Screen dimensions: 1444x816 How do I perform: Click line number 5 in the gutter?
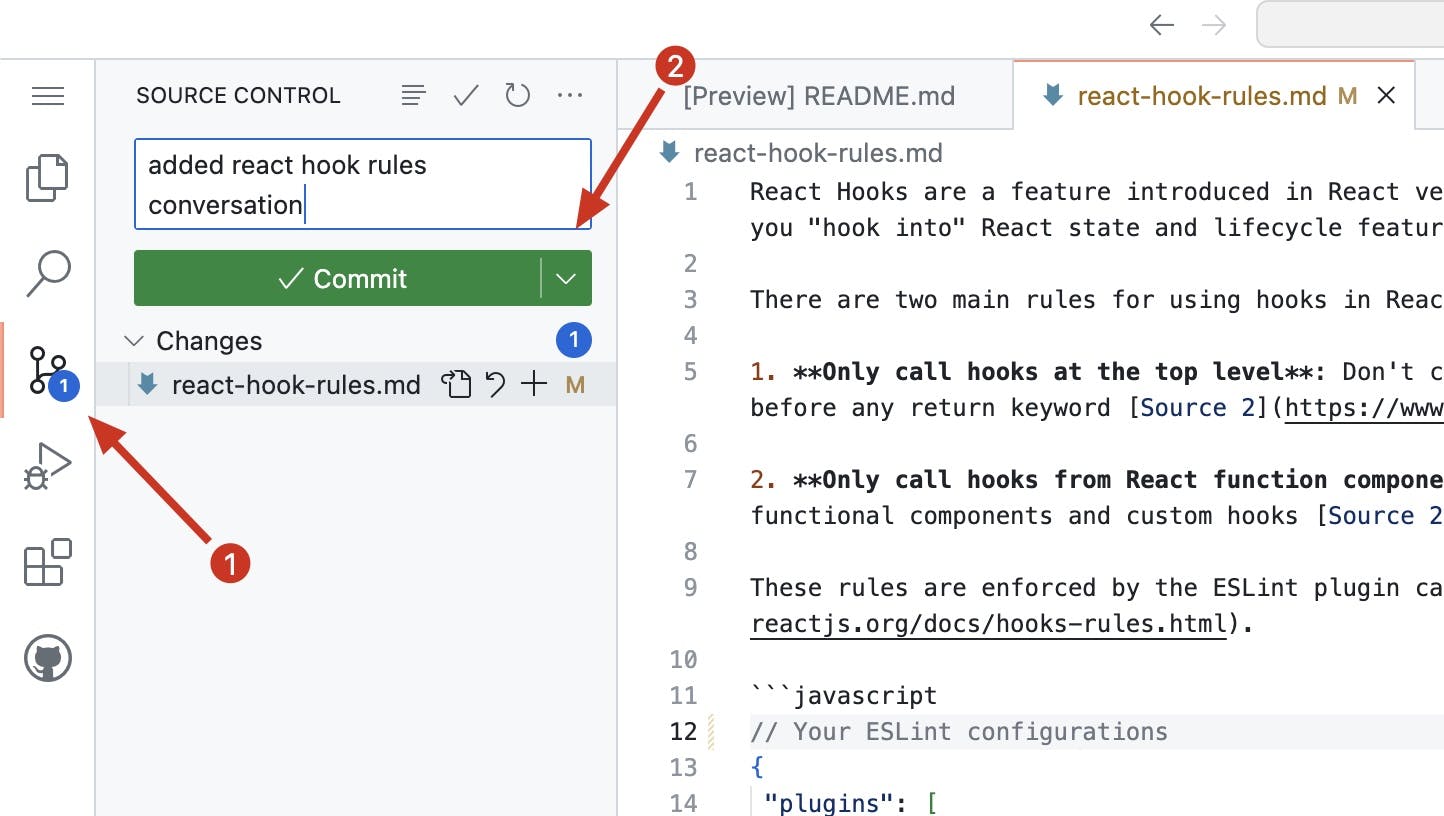click(x=691, y=372)
